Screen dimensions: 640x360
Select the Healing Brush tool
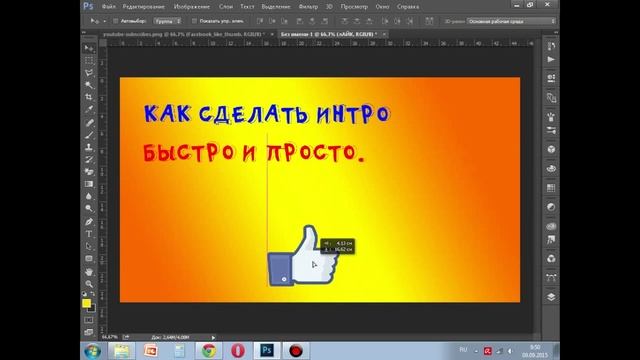coord(89,122)
